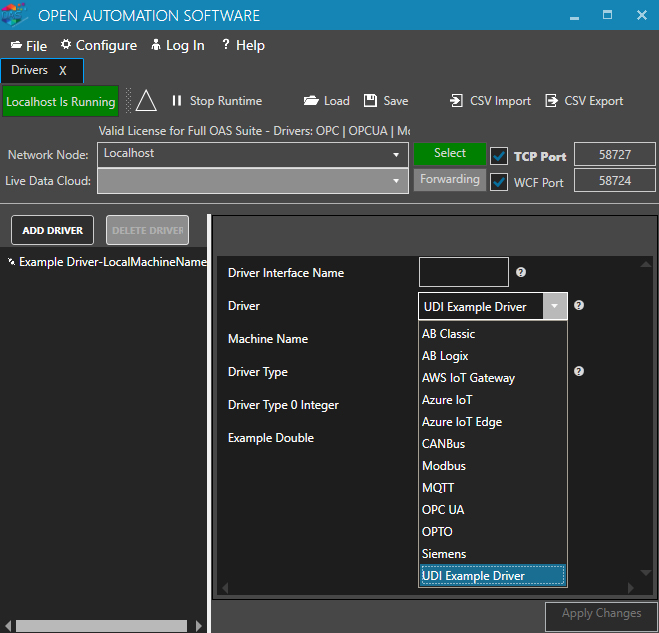Screen dimensions: 659x633
Task: Toggle the WCF Port checkbox
Action: point(499,182)
